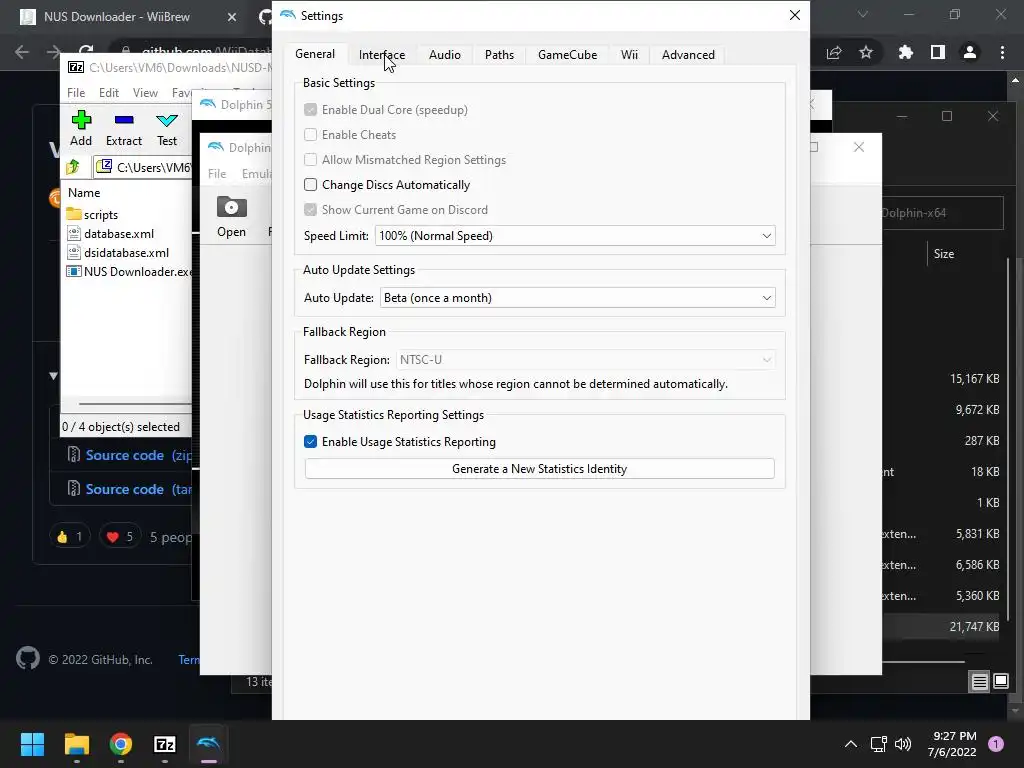Open Google Chrome from taskbar
This screenshot has height=768, width=1024.
pos(121,744)
